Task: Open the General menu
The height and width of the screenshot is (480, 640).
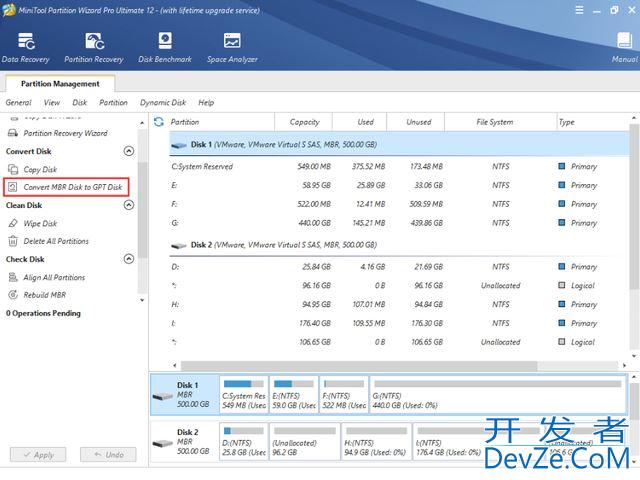Action: tap(18, 102)
